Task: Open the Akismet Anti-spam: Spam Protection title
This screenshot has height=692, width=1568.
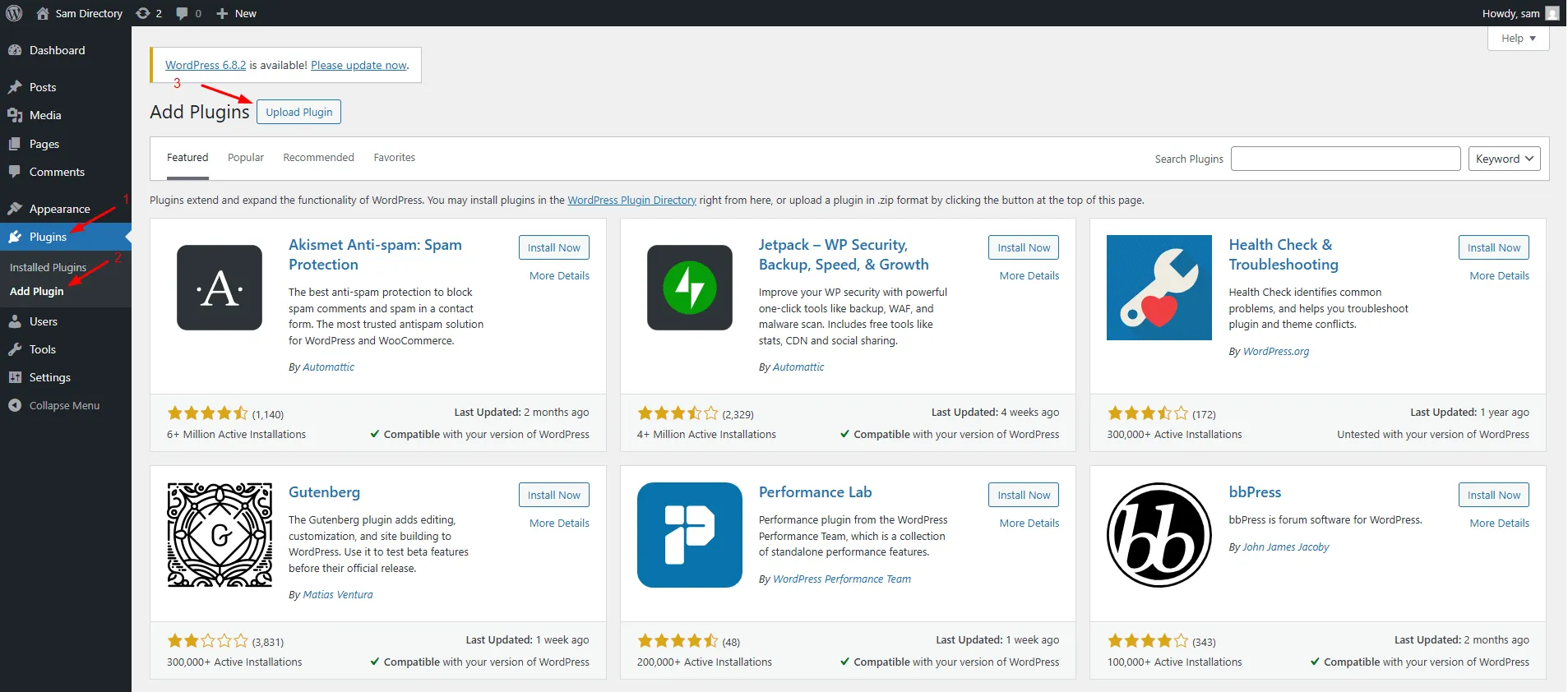Action: pyautogui.click(x=375, y=255)
